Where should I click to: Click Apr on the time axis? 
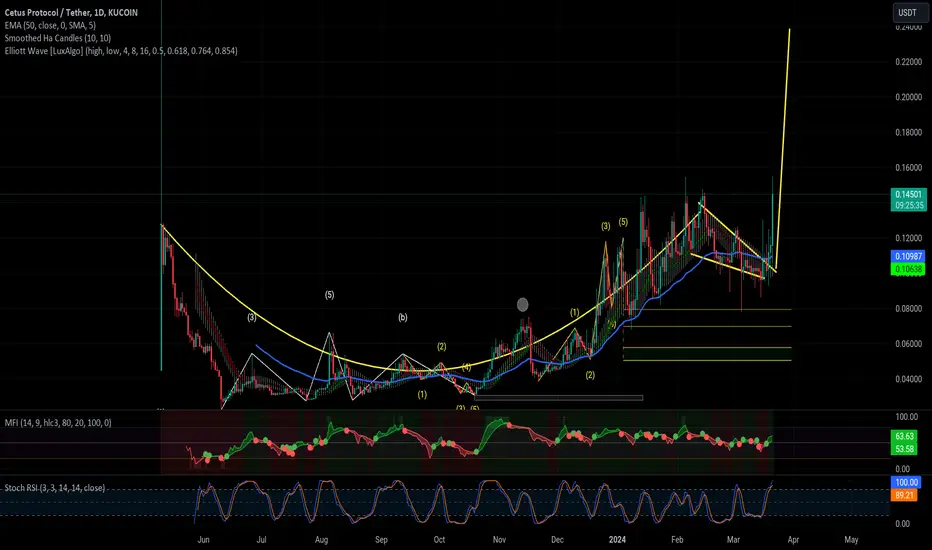793,540
